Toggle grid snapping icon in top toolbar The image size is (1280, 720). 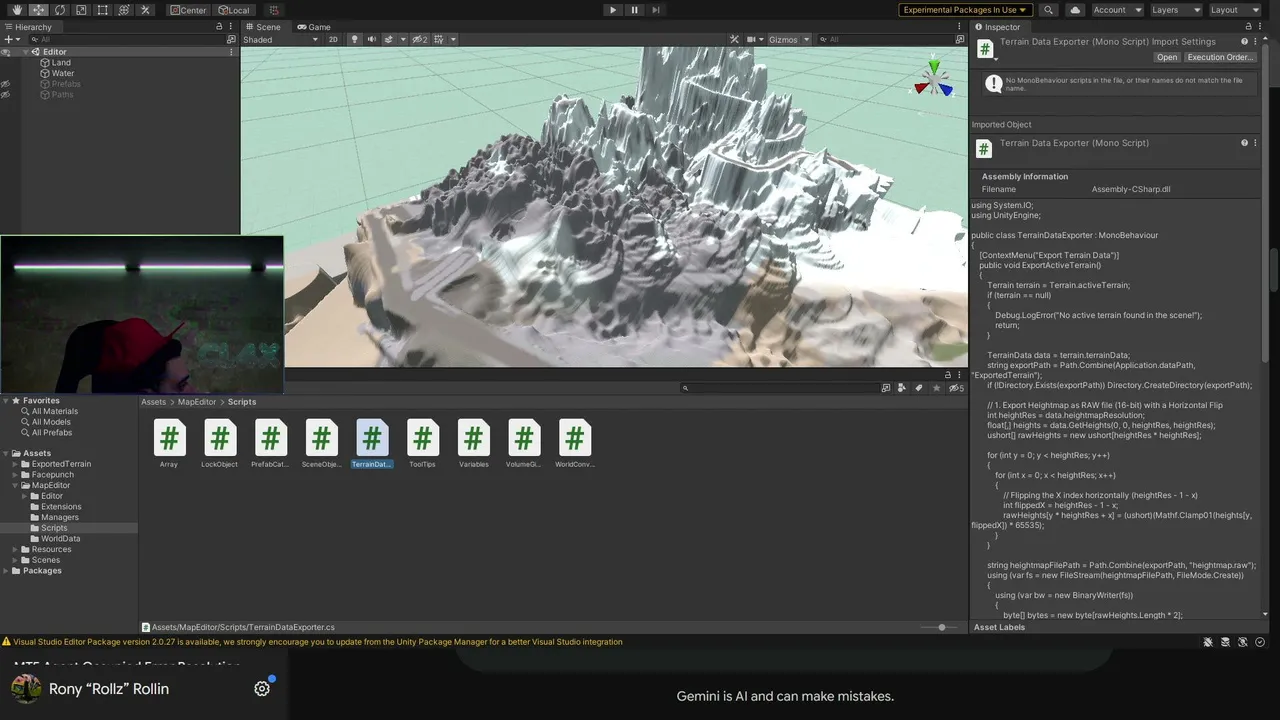[274, 10]
